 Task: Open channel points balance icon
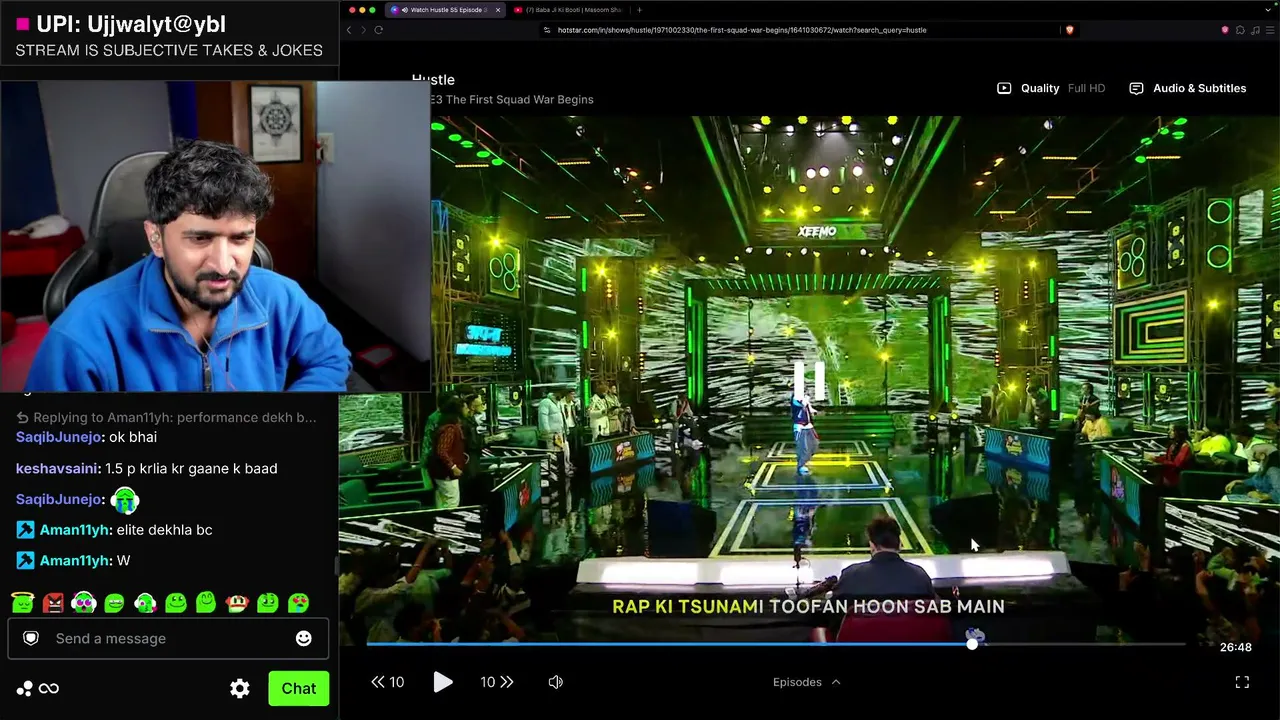tap(37, 688)
